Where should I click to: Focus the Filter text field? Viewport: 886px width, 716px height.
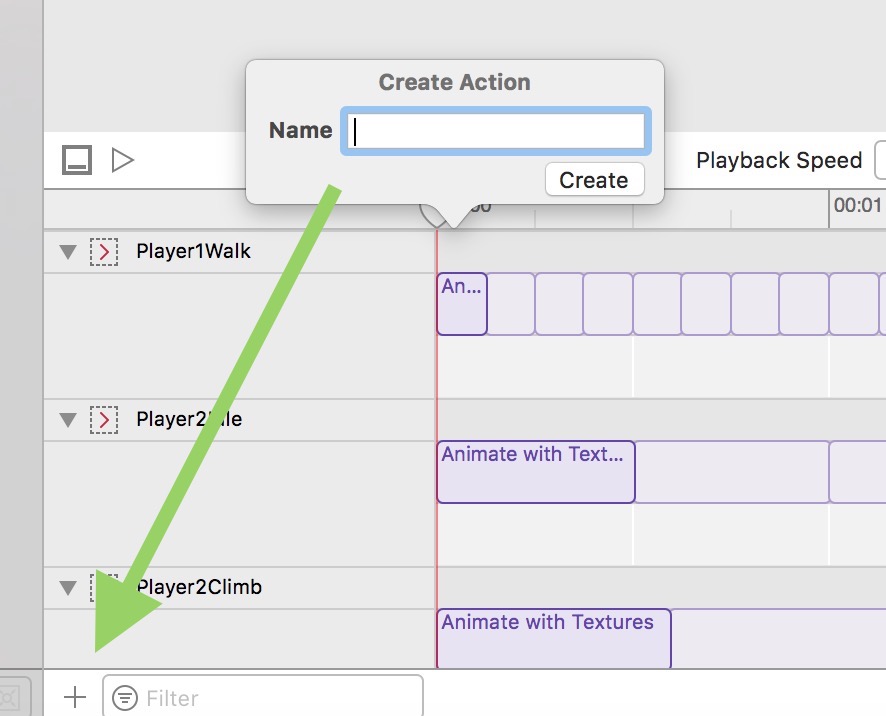point(280,697)
